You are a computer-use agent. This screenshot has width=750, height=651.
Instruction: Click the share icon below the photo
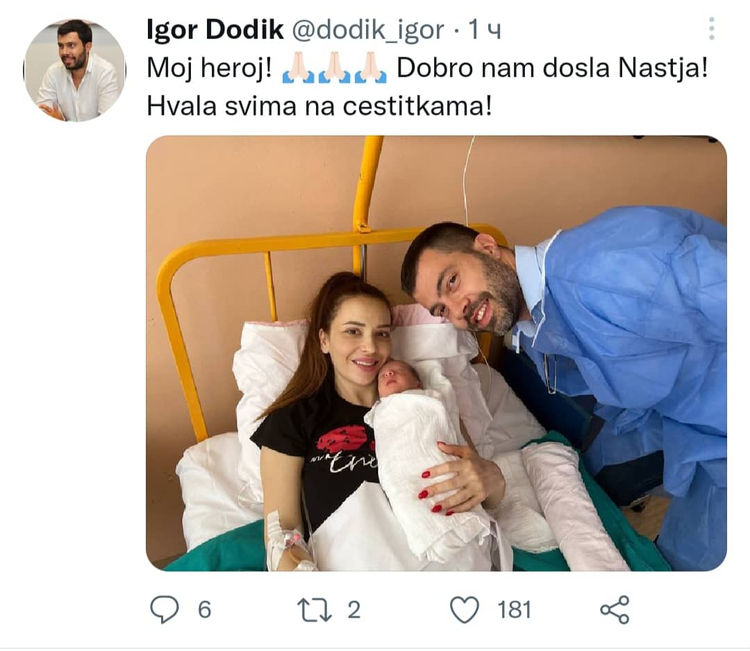tap(615, 610)
